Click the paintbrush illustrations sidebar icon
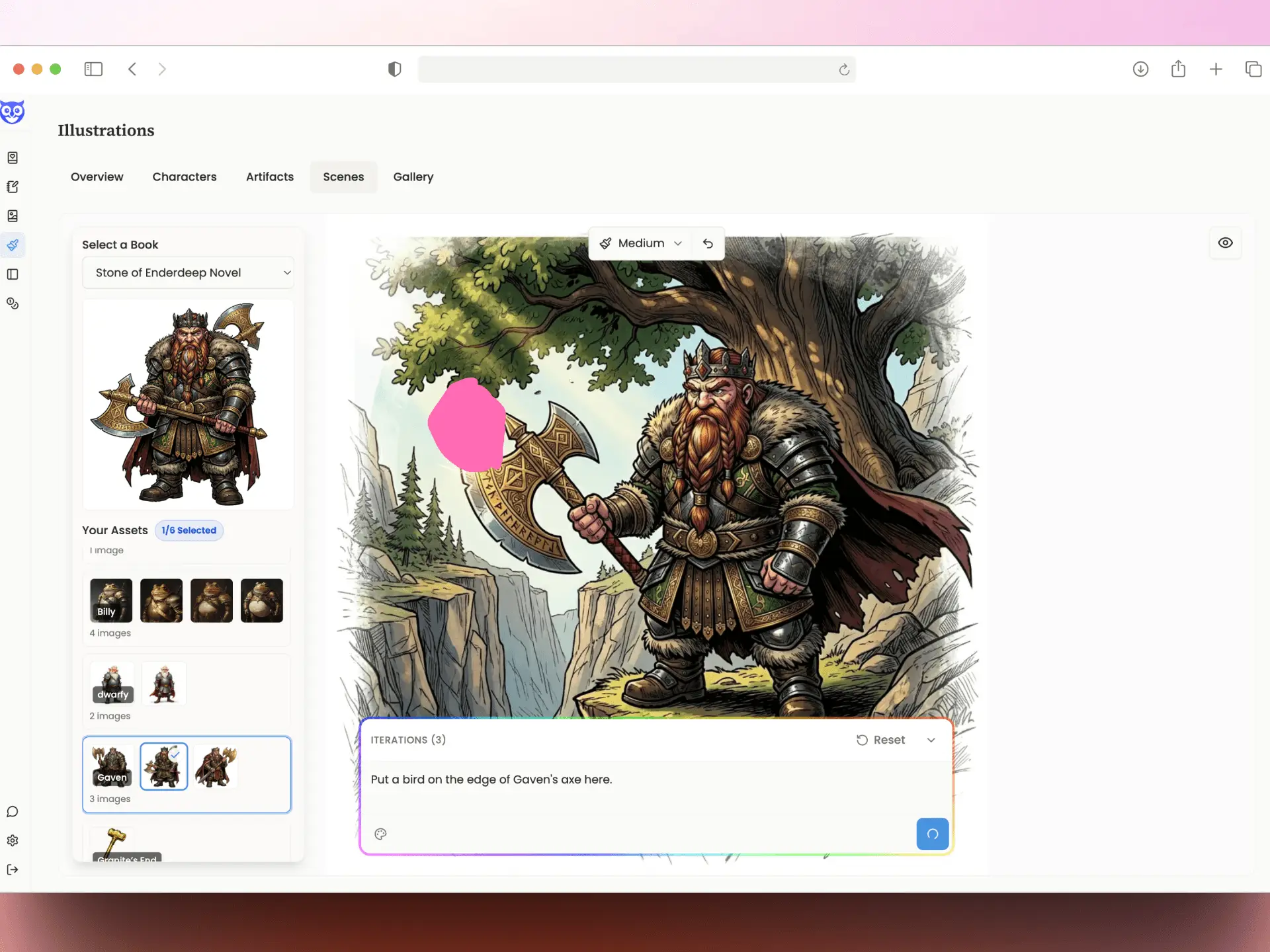Screen dimensions: 1270x952 [x=13, y=245]
